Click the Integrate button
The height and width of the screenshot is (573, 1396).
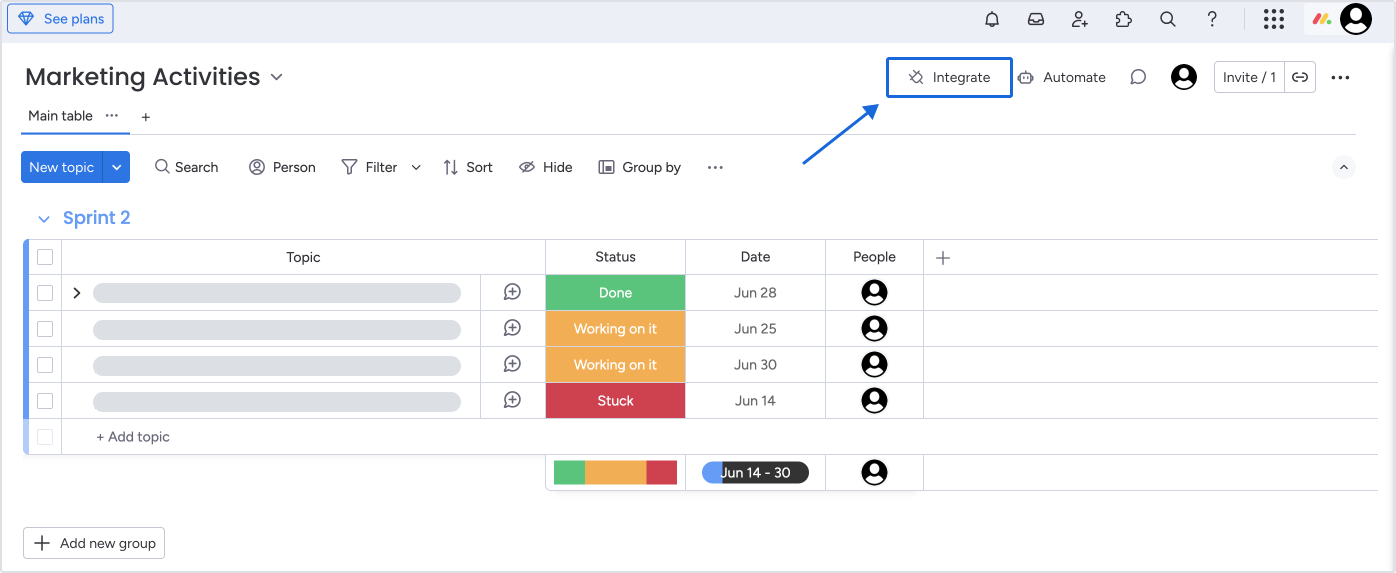949,77
